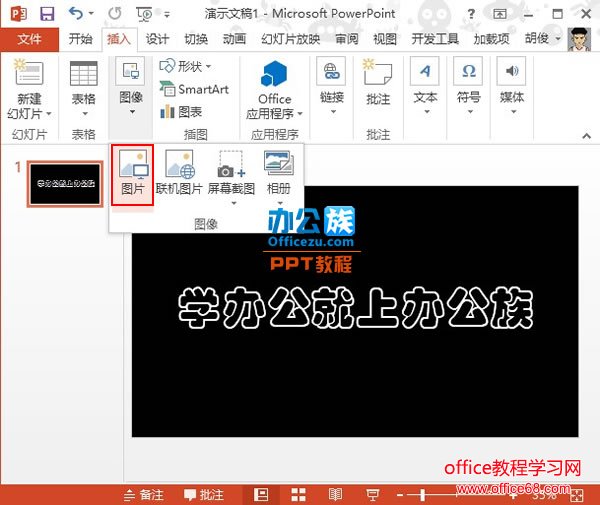Choose 图片 to insert picture from file
This screenshot has width=600, height=505.
(x=132, y=174)
